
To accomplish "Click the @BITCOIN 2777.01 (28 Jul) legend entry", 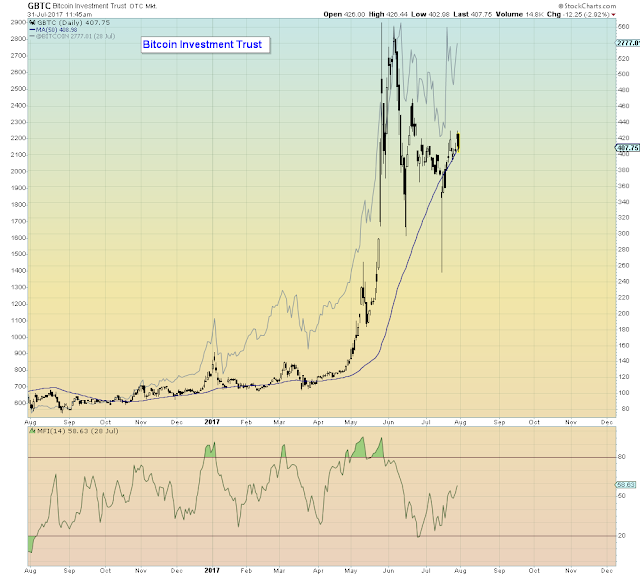I will tap(75, 36).
